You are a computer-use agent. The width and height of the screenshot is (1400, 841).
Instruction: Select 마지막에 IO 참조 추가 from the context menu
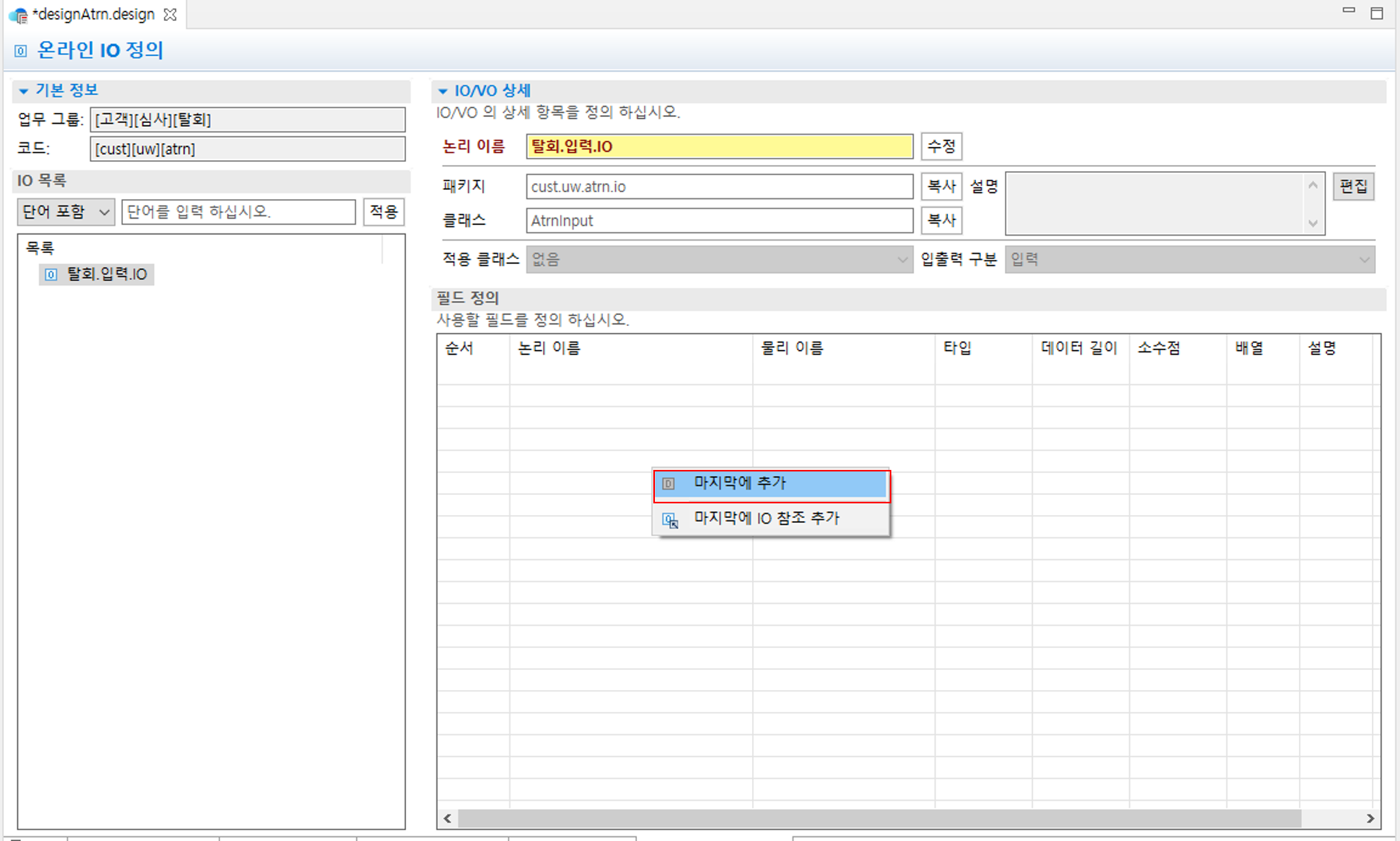point(766,518)
